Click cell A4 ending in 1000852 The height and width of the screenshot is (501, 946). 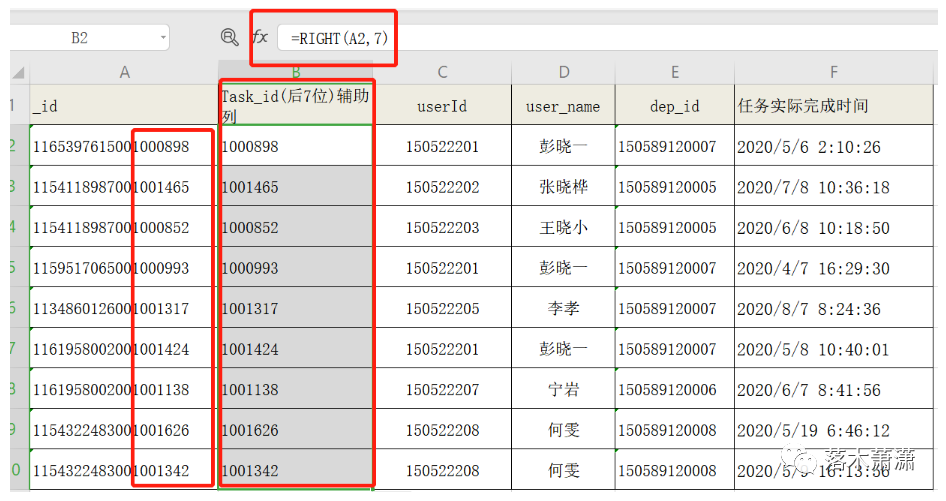pyautogui.click(x=124, y=227)
